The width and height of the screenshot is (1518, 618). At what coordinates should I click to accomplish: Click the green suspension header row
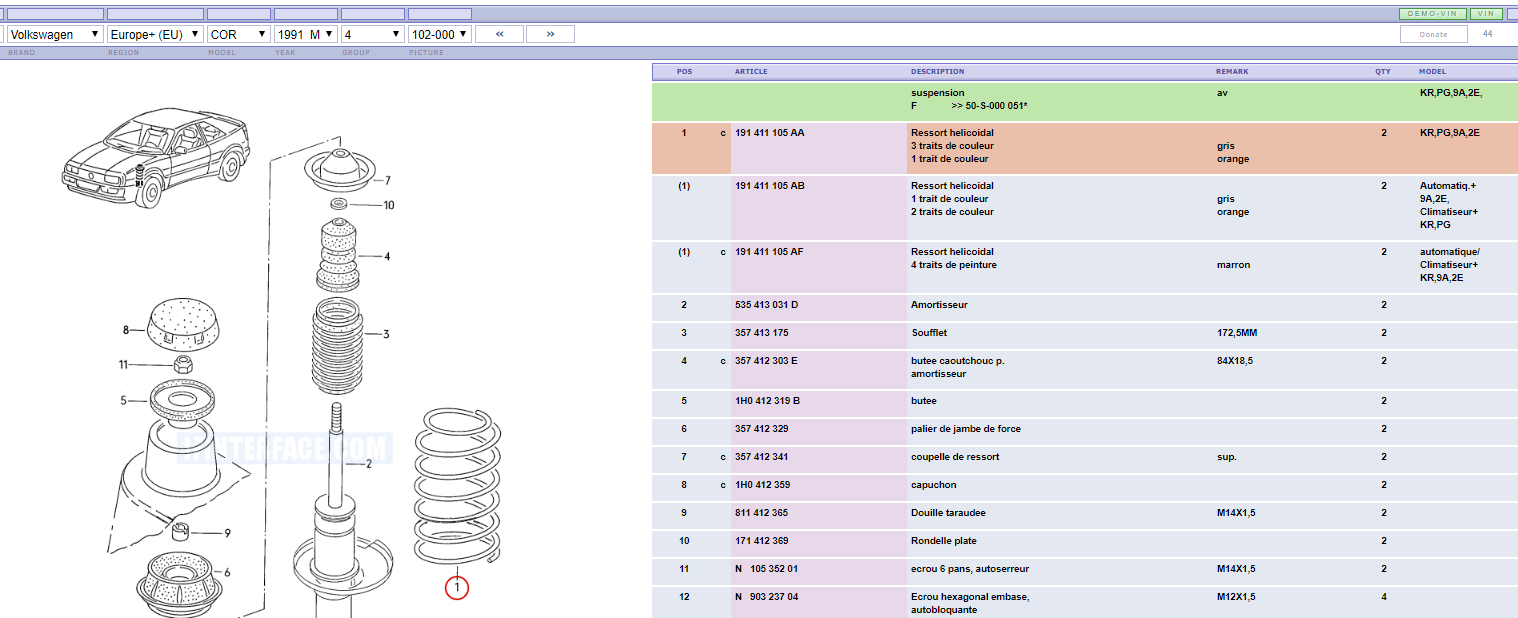tap(1085, 102)
